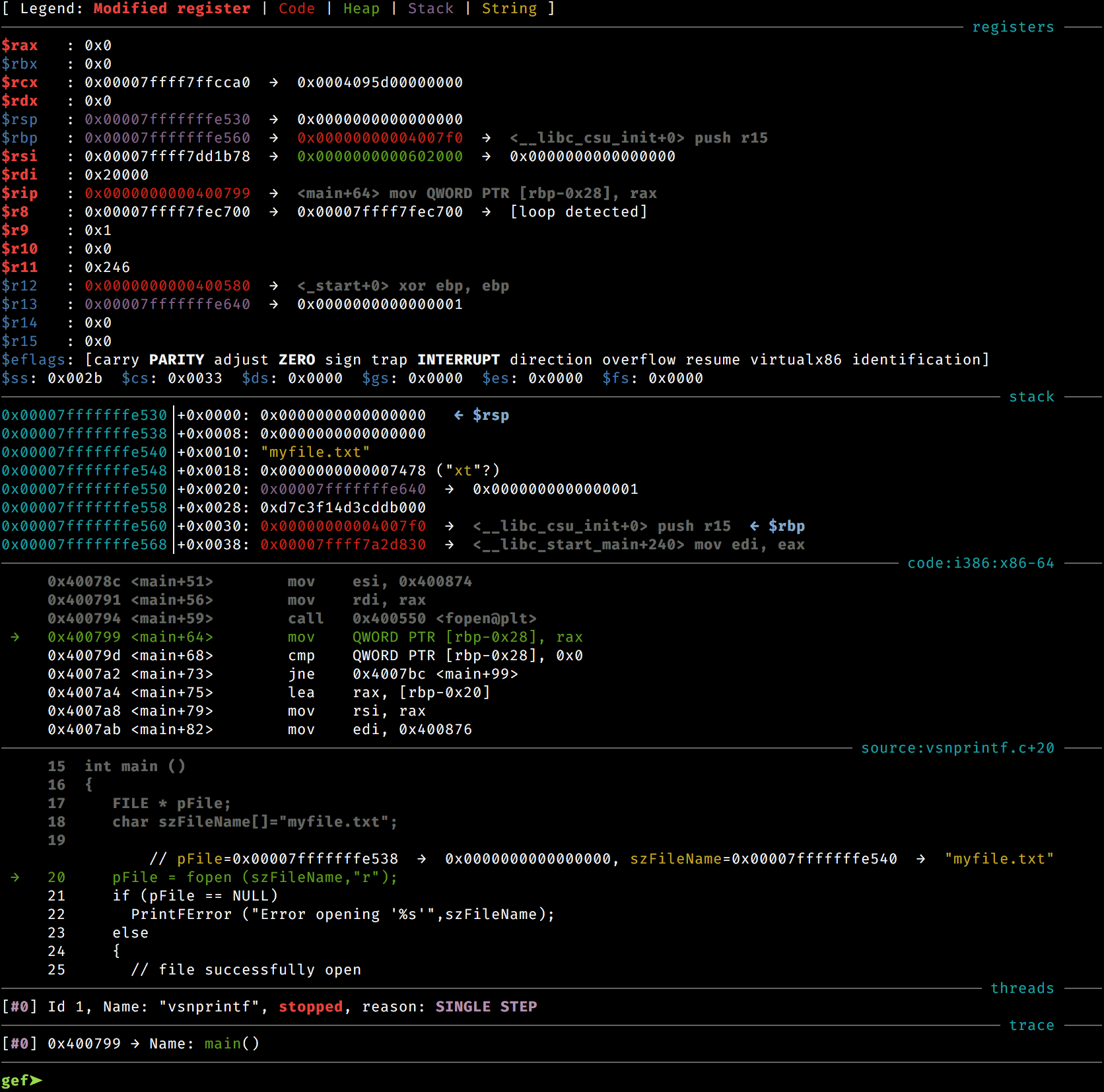Click r11 value 0x246
Screen dimensions: 1104x1092
point(107,267)
